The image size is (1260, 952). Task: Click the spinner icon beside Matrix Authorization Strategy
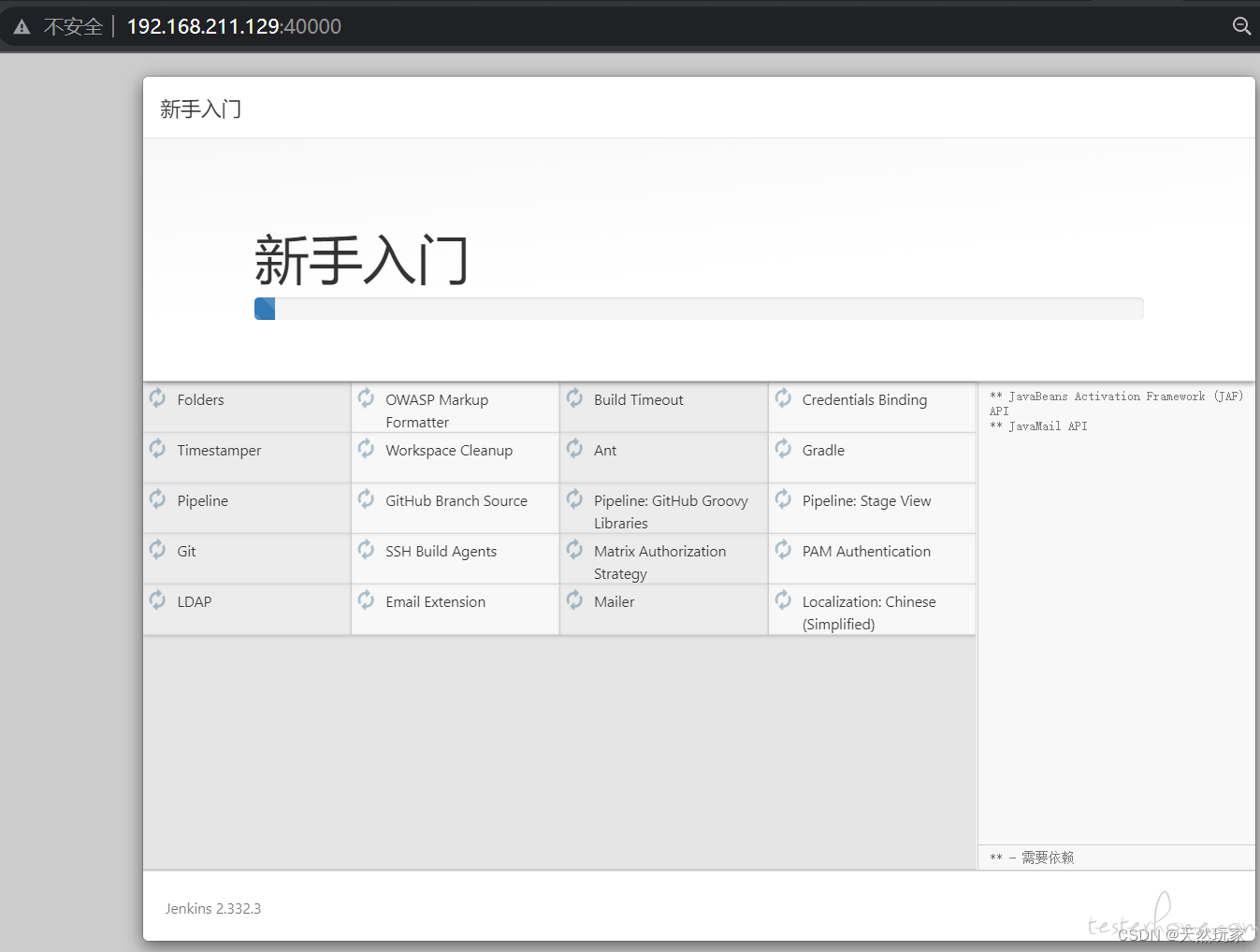(575, 549)
